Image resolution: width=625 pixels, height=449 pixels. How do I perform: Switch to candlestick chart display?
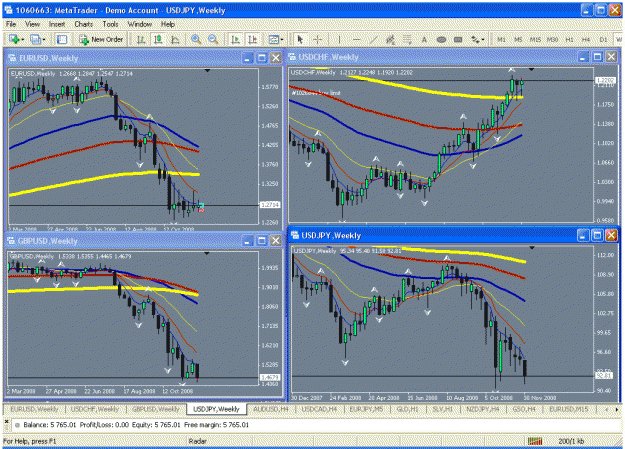tap(158, 39)
